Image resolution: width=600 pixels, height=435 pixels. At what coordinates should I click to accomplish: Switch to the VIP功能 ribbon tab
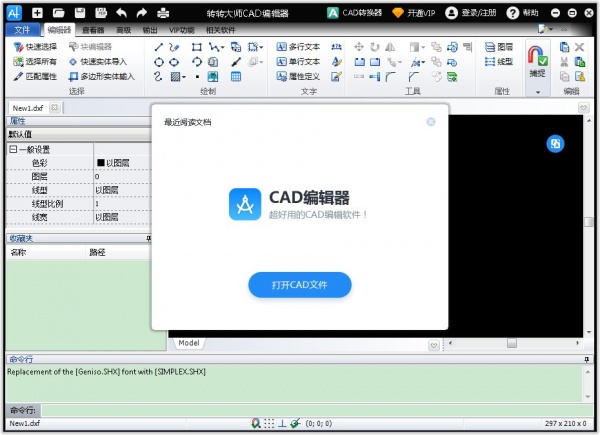(182, 30)
